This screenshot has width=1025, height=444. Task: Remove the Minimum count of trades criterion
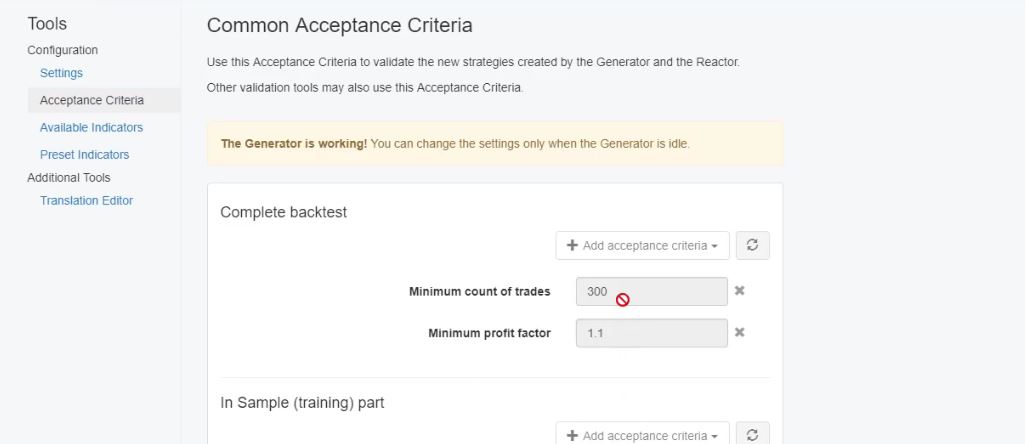(x=740, y=291)
